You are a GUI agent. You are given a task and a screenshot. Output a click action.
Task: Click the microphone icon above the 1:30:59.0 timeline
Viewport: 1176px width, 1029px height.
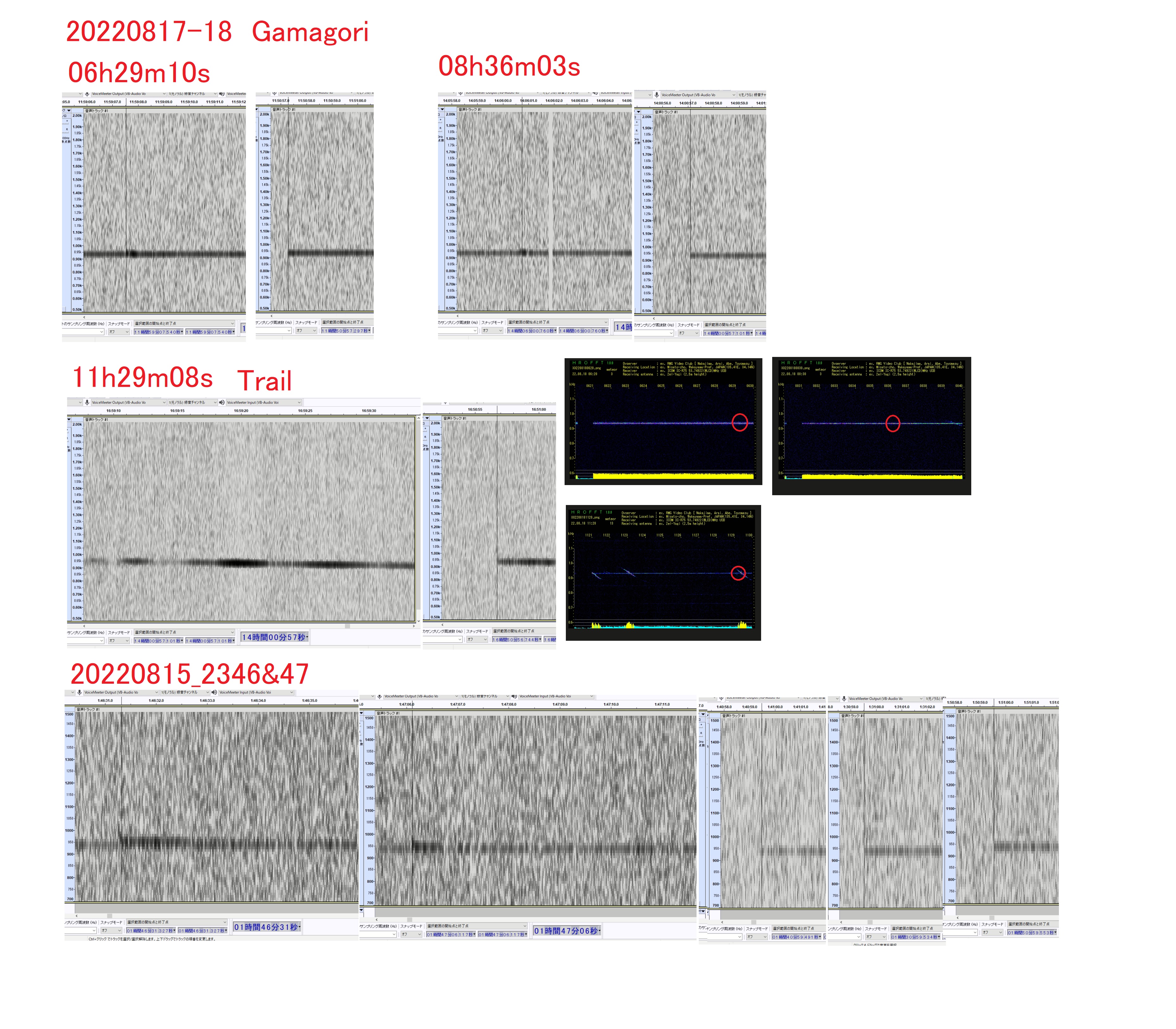click(843, 699)
